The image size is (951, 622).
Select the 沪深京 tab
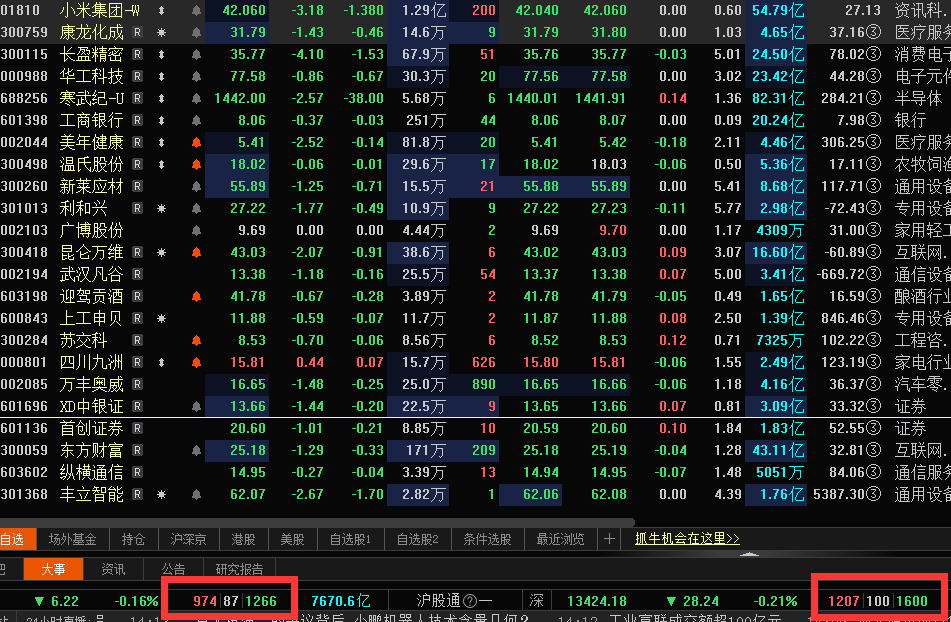click(189, 539)
